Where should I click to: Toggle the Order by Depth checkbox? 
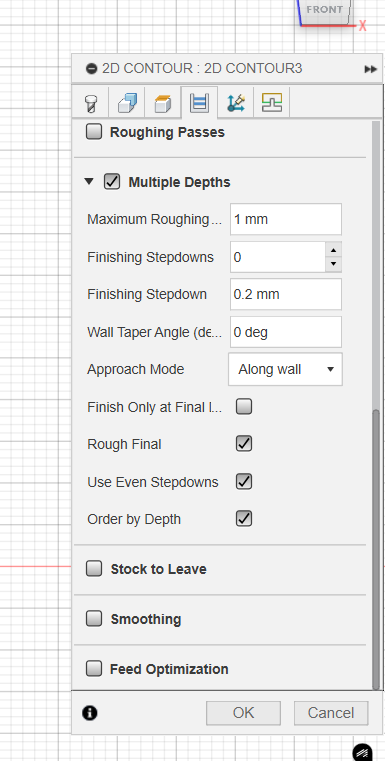244,519
